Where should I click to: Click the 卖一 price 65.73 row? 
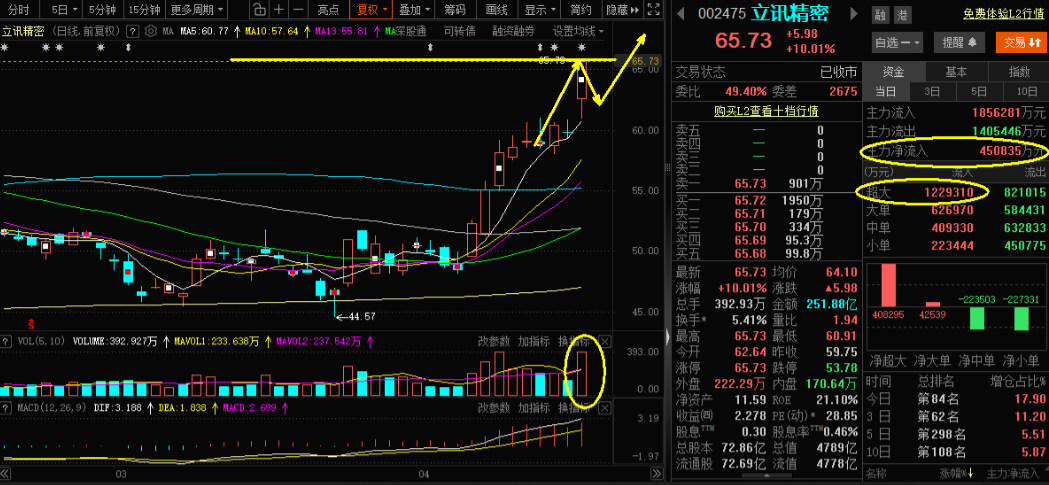click(x=766, y=183)
